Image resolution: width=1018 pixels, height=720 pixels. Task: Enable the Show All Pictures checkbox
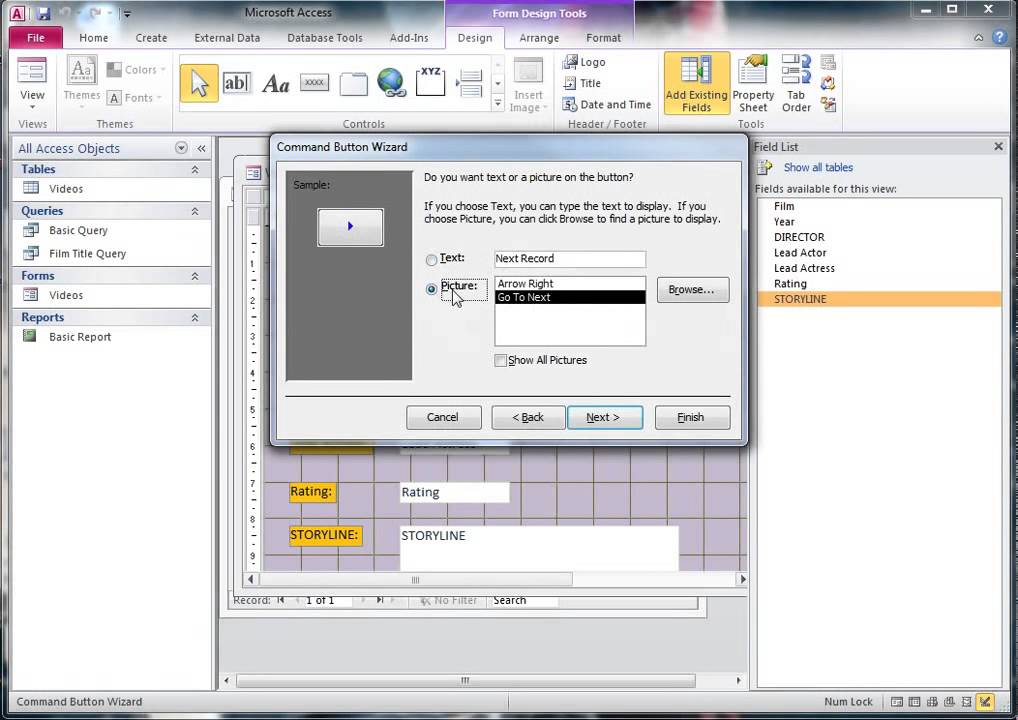[500, 360]
